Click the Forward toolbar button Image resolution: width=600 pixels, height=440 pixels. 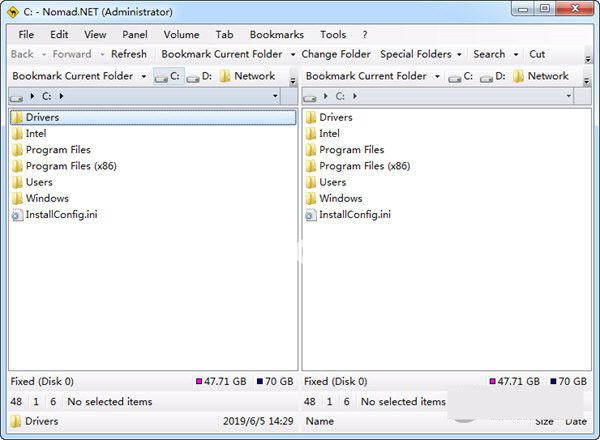click(72, 54)
